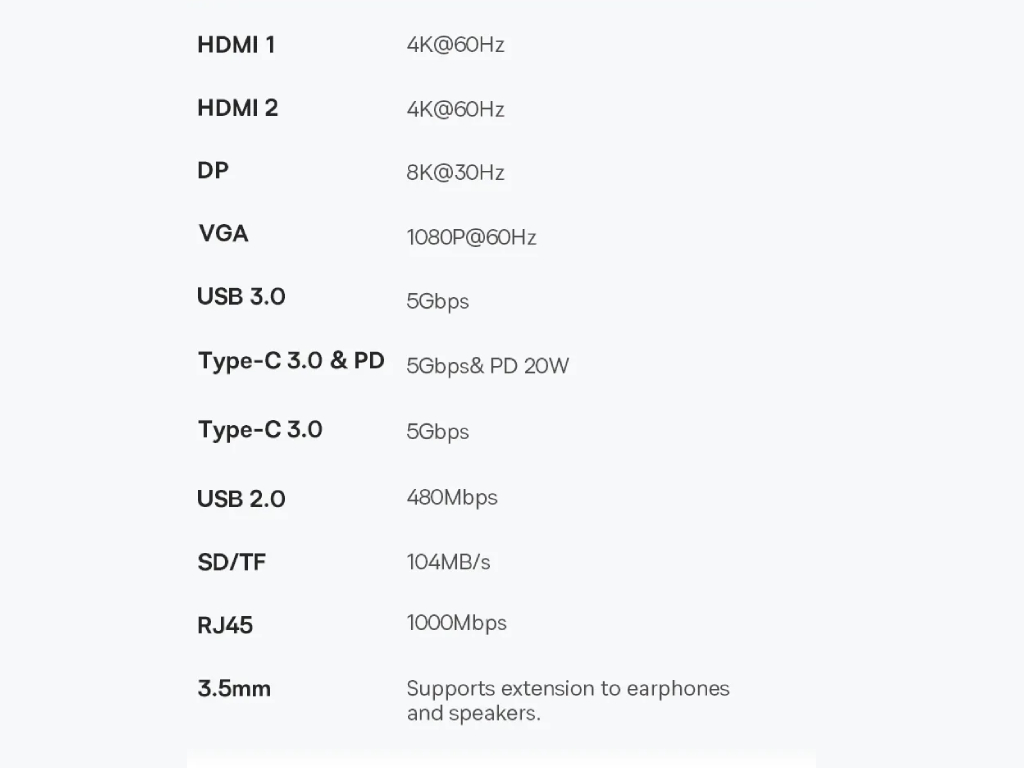Select the RJ45 ethernet label
The height and width of the screenshot is (768, 1024).
225,625
